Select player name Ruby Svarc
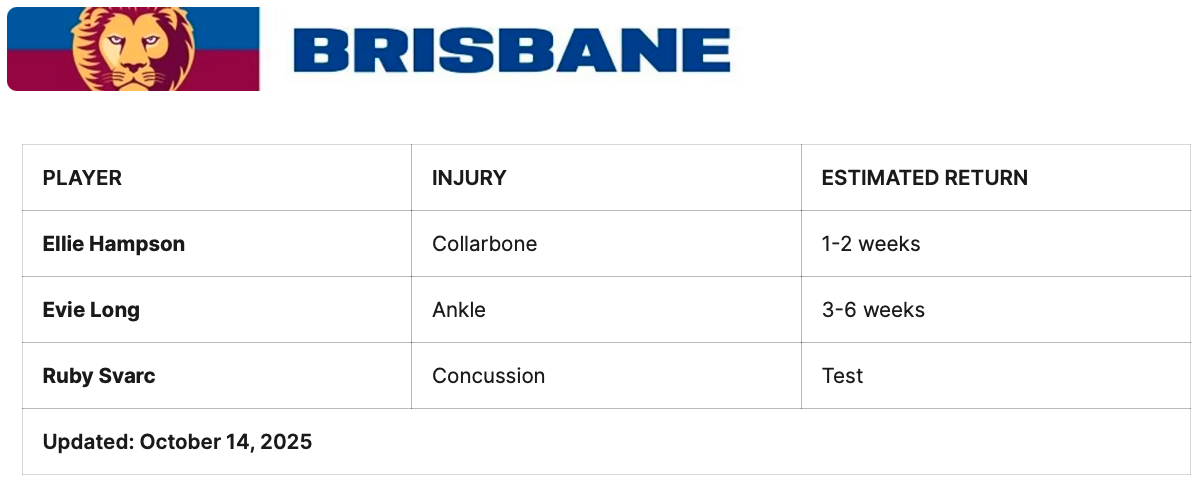Viewport: 1202px width, 487px height. point(99,376)
